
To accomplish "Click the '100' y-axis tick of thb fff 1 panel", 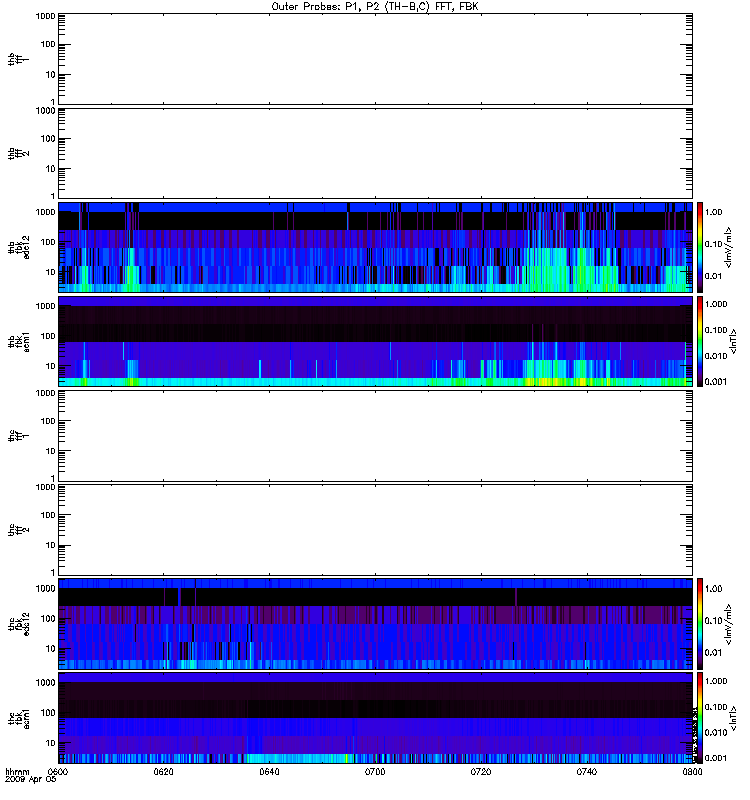I will coord(48,44).
